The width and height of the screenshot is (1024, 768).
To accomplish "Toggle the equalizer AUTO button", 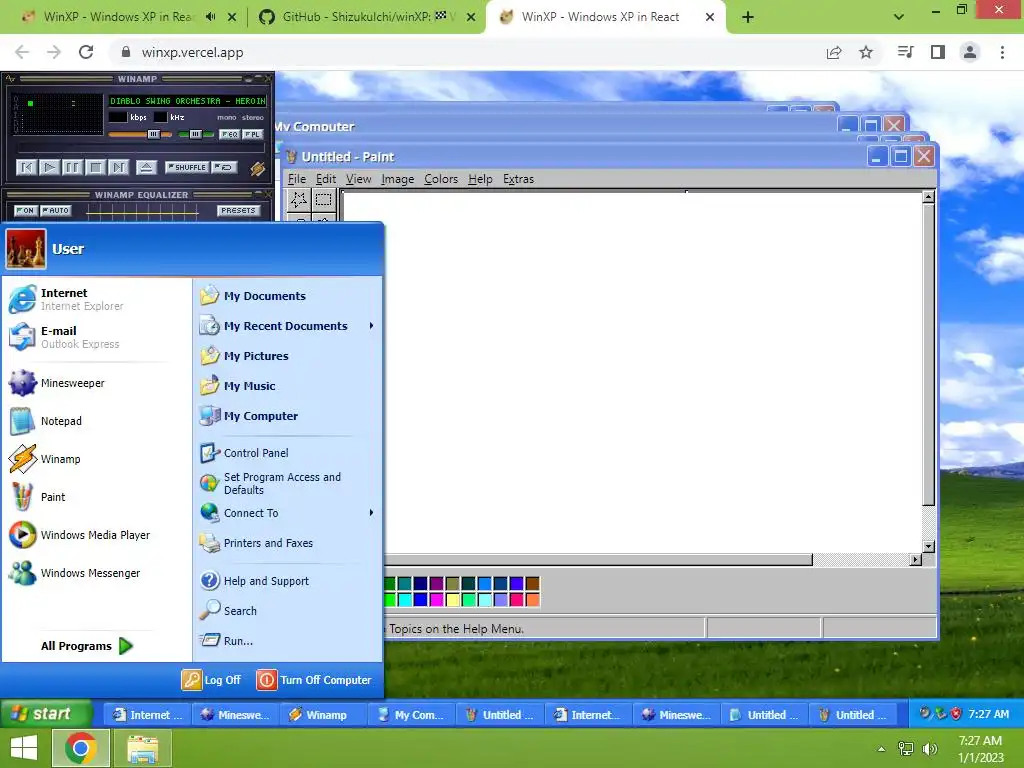I will [x=56, y=210].
